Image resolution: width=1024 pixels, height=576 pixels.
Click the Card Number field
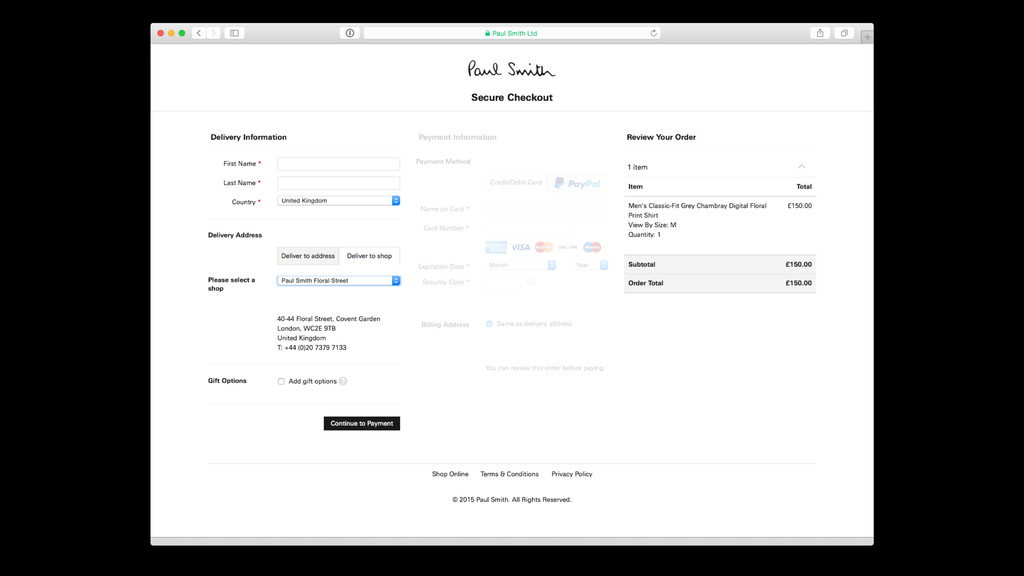pyautogui.click(x=529, y=229)
